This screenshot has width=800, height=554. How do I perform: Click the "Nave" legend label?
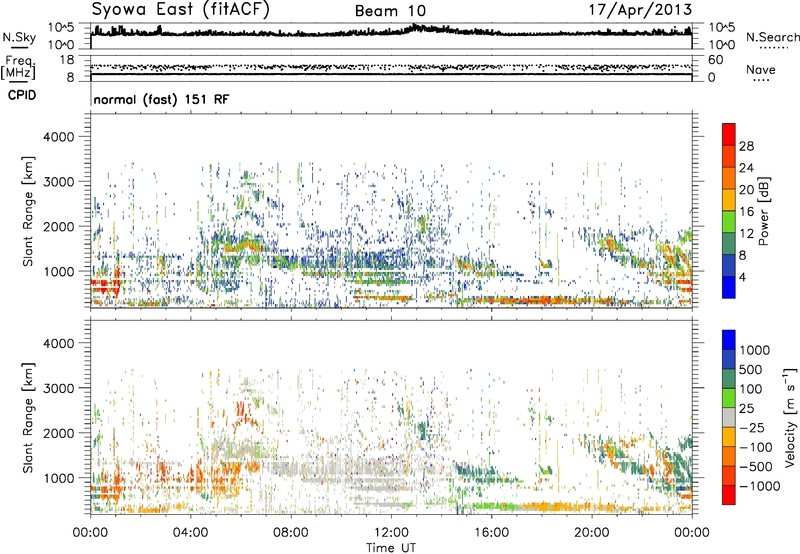pyautogui.click(x=761, y=70)
